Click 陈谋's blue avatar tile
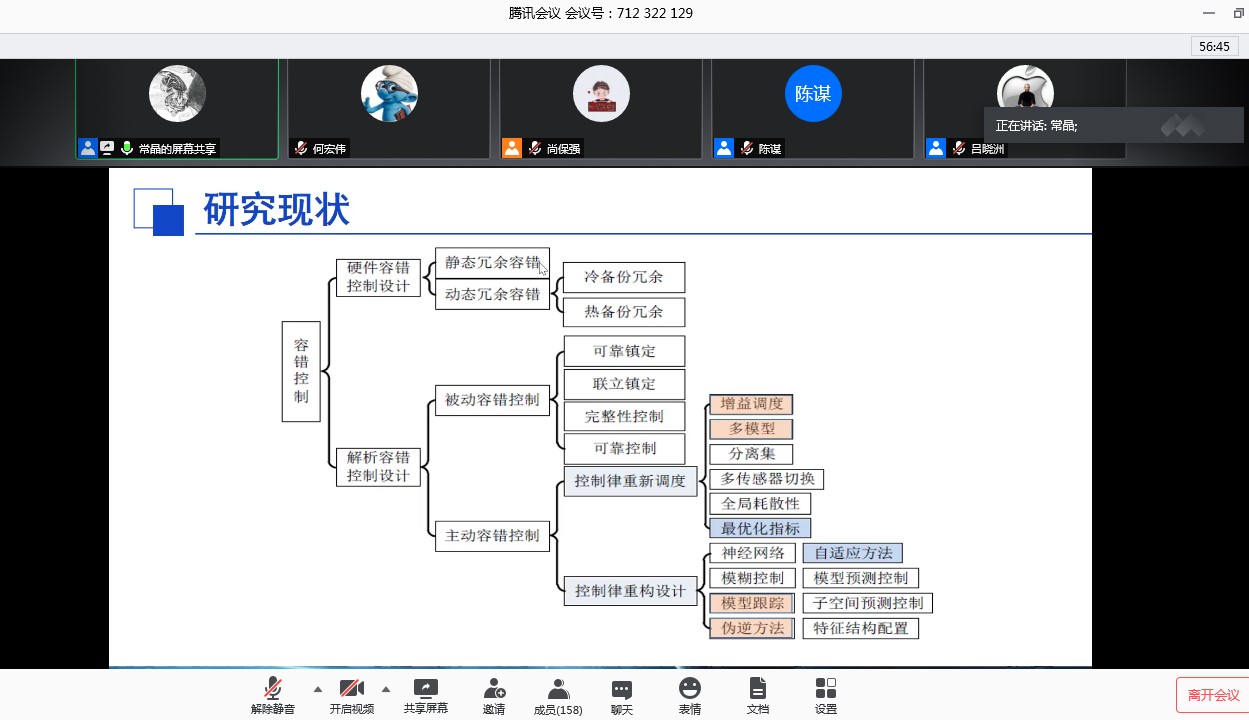The width and height of the screenshot is (1249, 720). (x=813, y=94)
